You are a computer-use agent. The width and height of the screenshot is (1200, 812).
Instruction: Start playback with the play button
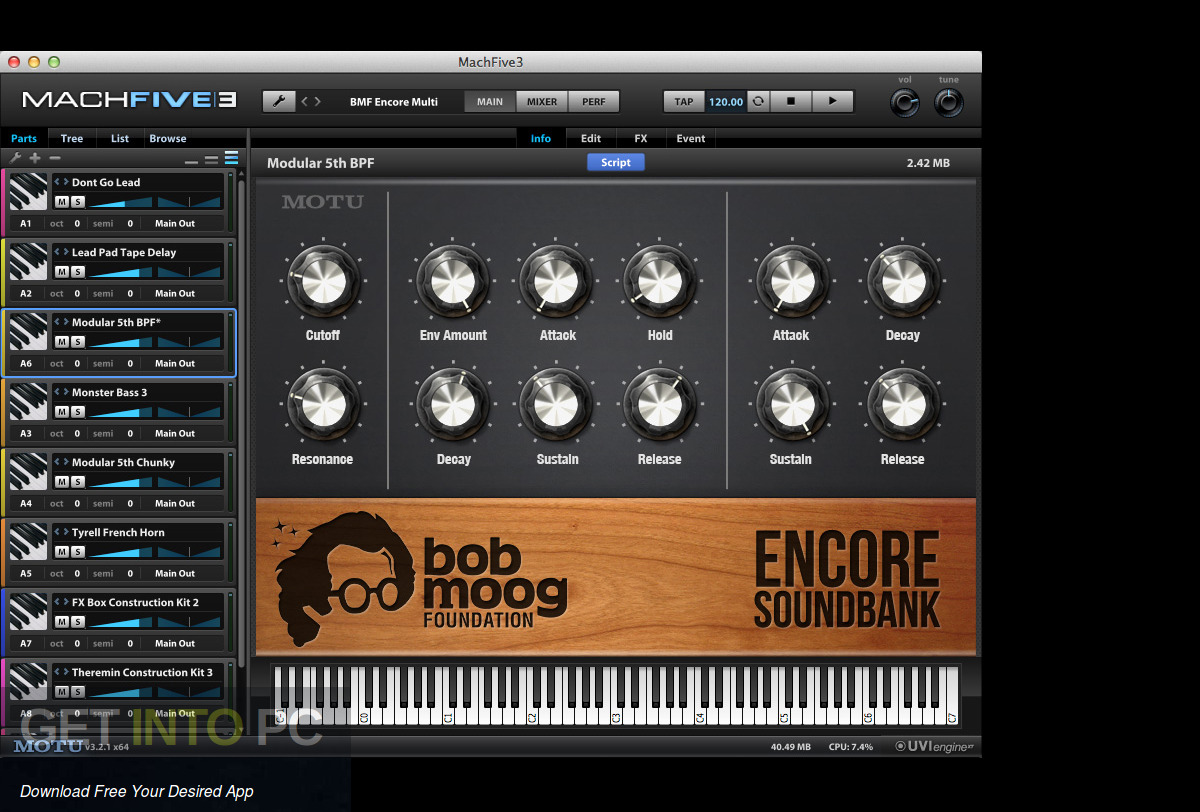click(832, 101)
